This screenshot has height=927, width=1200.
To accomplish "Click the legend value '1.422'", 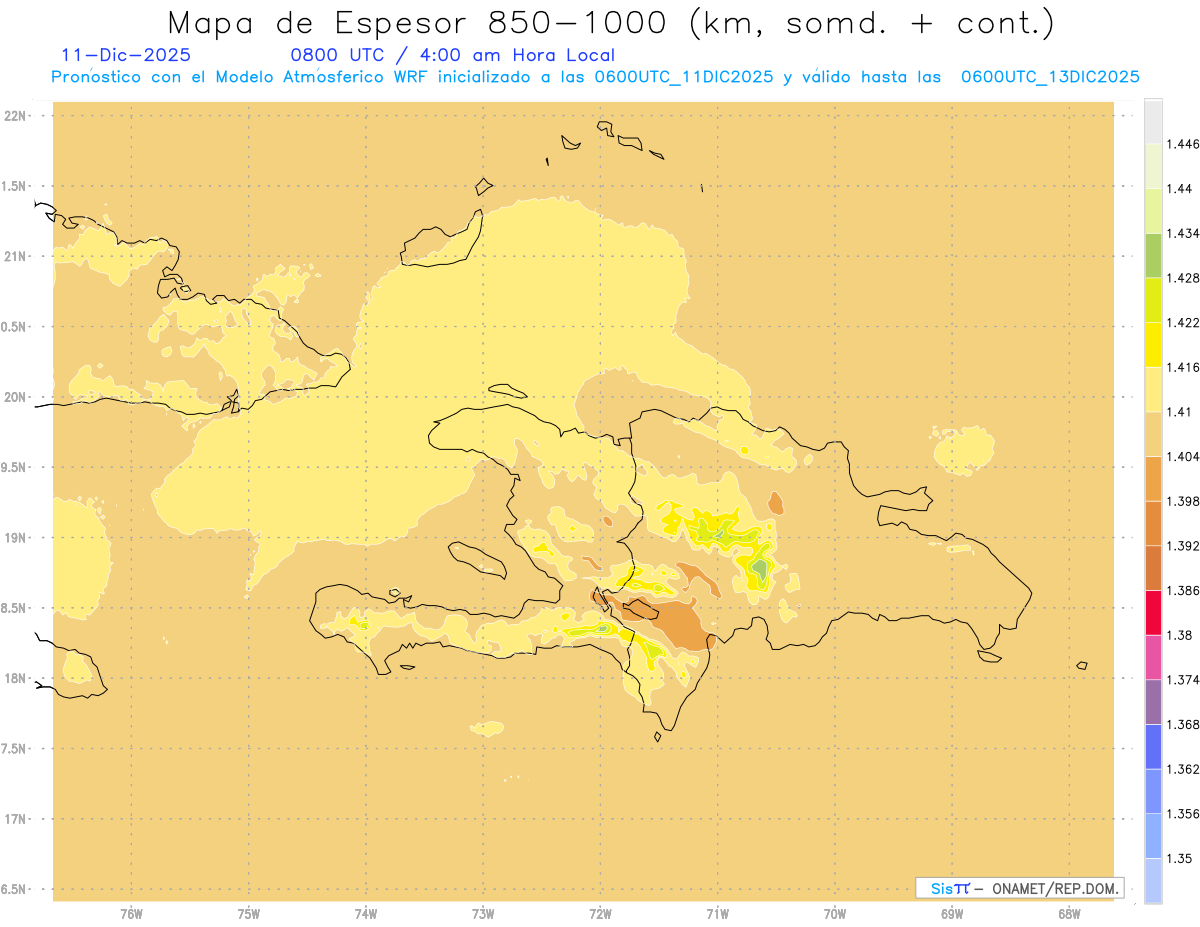I will pyautogui.click(x=1183, y=322).
